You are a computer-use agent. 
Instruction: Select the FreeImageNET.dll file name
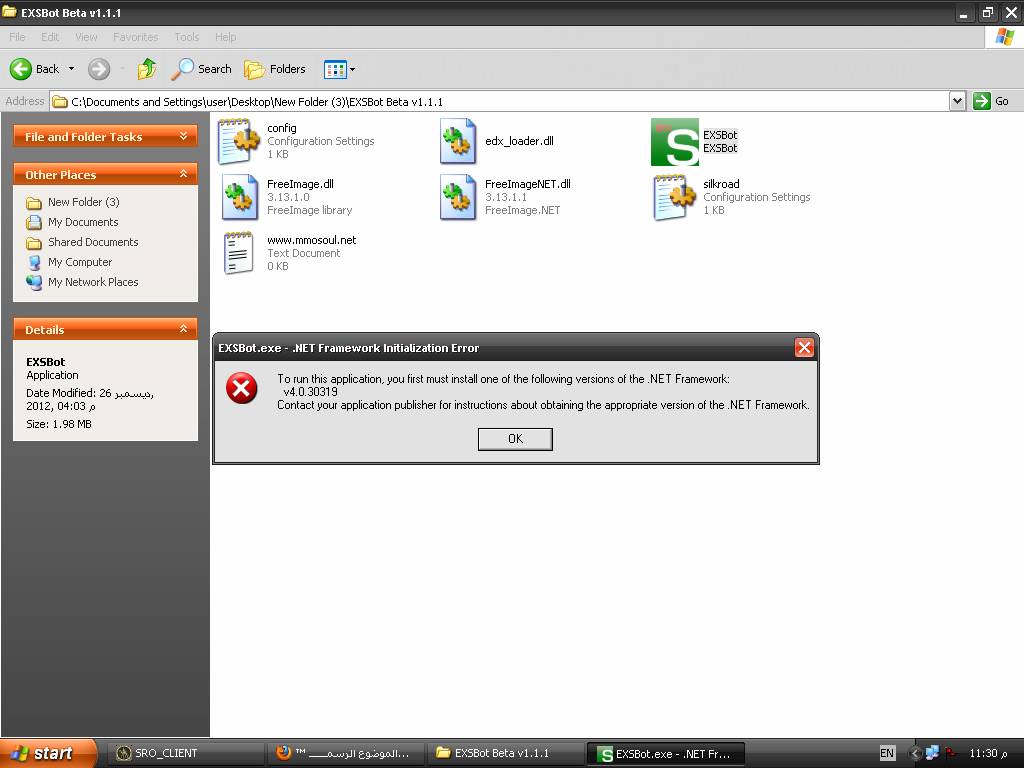point(528,184)
